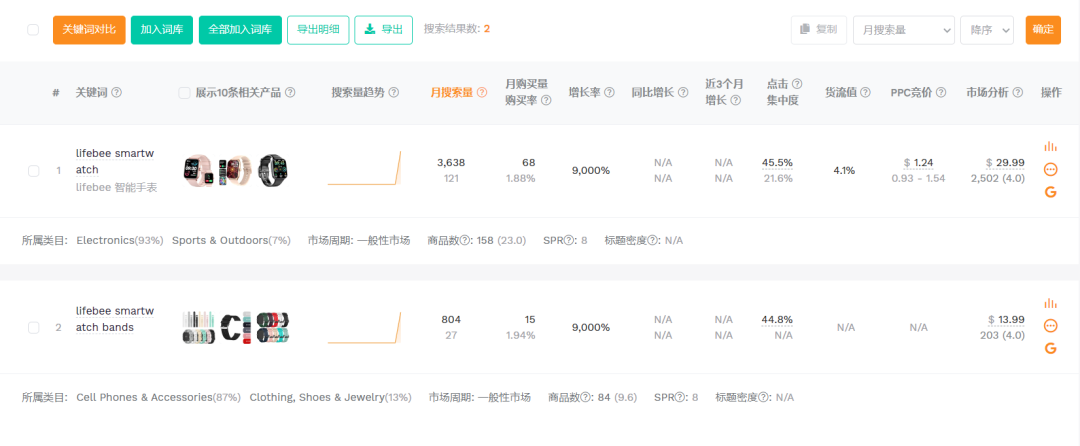Screen dimensions: 1080x446
Task: Click help icon beside 点击集中度 header
Action: [x=797, y=84]
